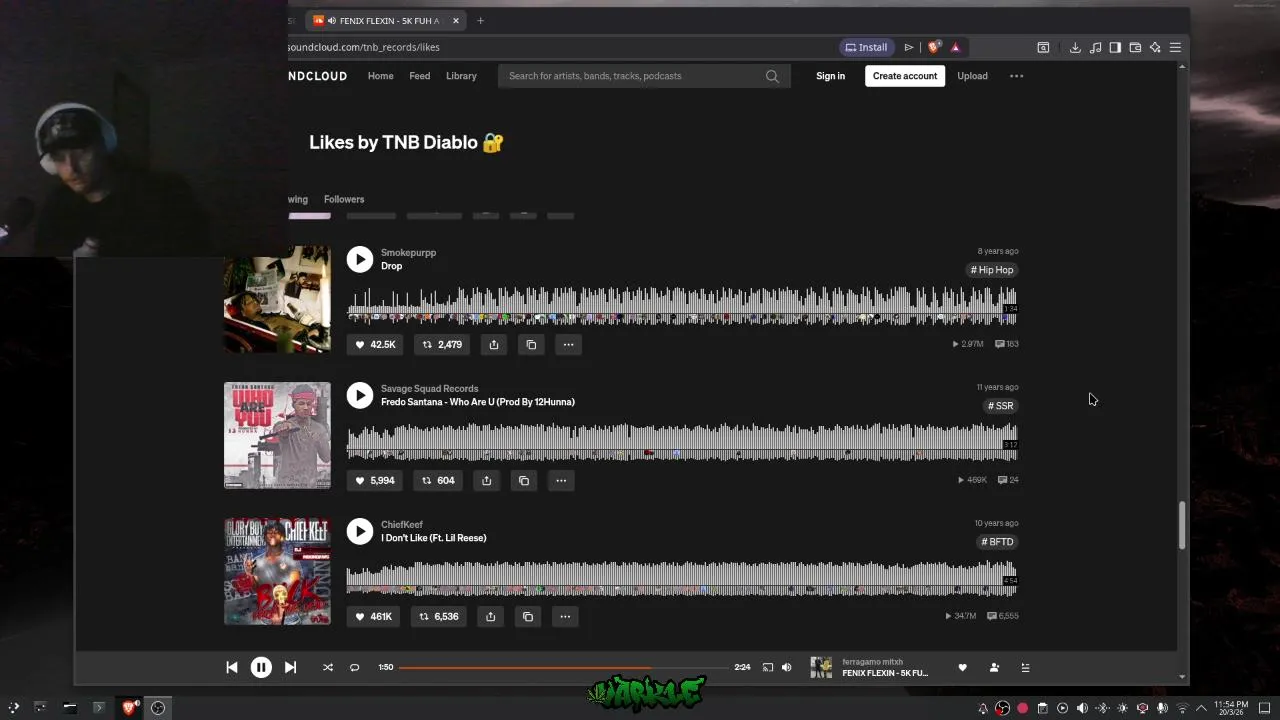This screenshot has height=720, width=1280.
Task: Play the Smokepurpp Drop track
Action: (360, 259)
